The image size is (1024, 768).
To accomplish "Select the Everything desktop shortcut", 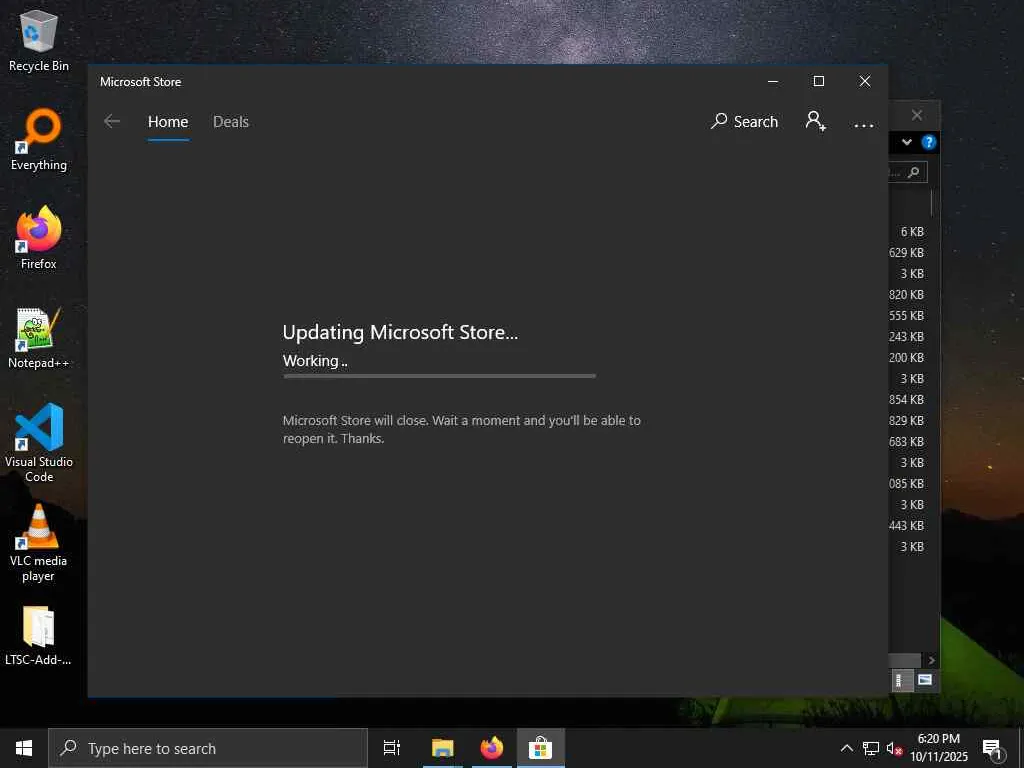I will coord(39,140).
